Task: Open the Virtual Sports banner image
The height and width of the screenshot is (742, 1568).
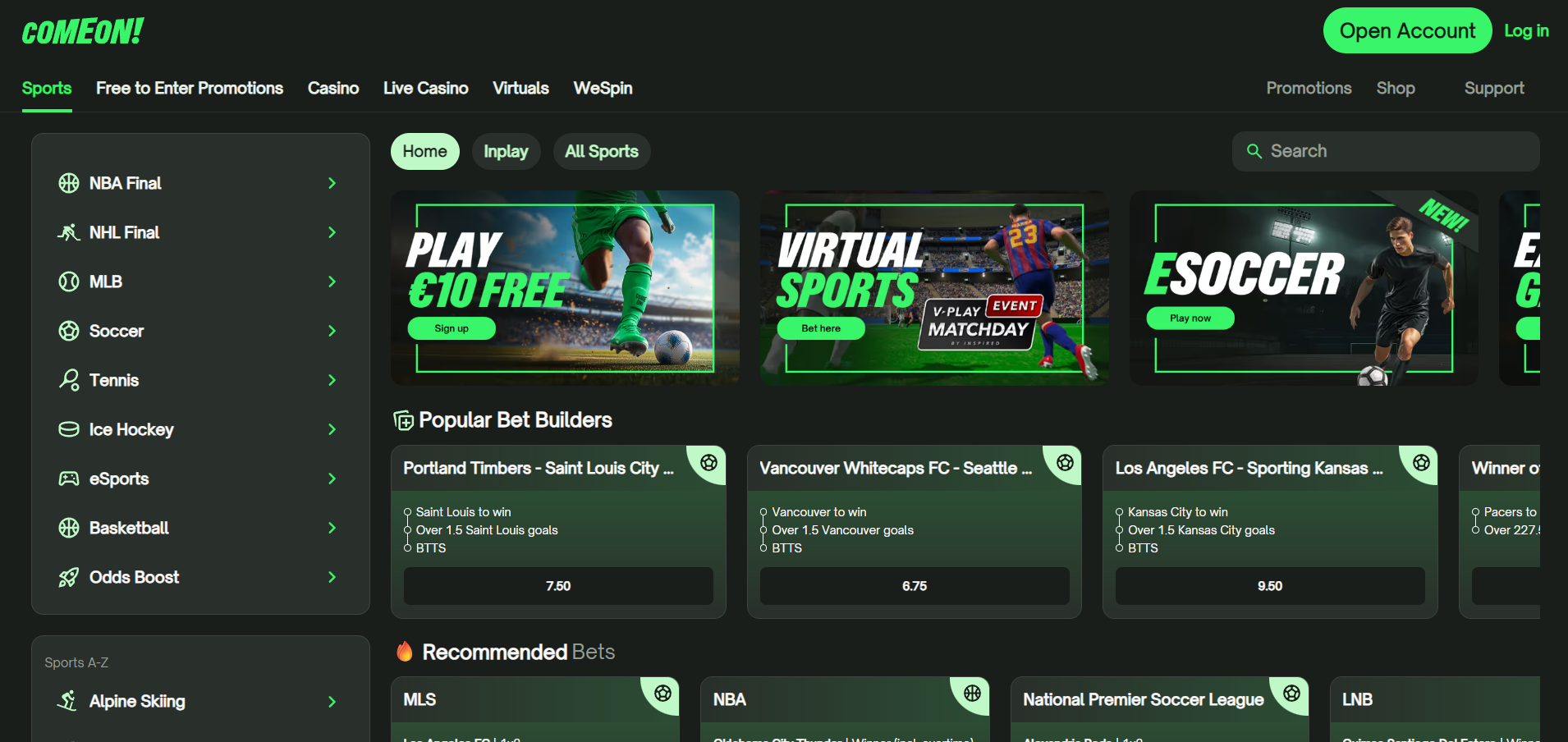Action: (x=934, y=288)
